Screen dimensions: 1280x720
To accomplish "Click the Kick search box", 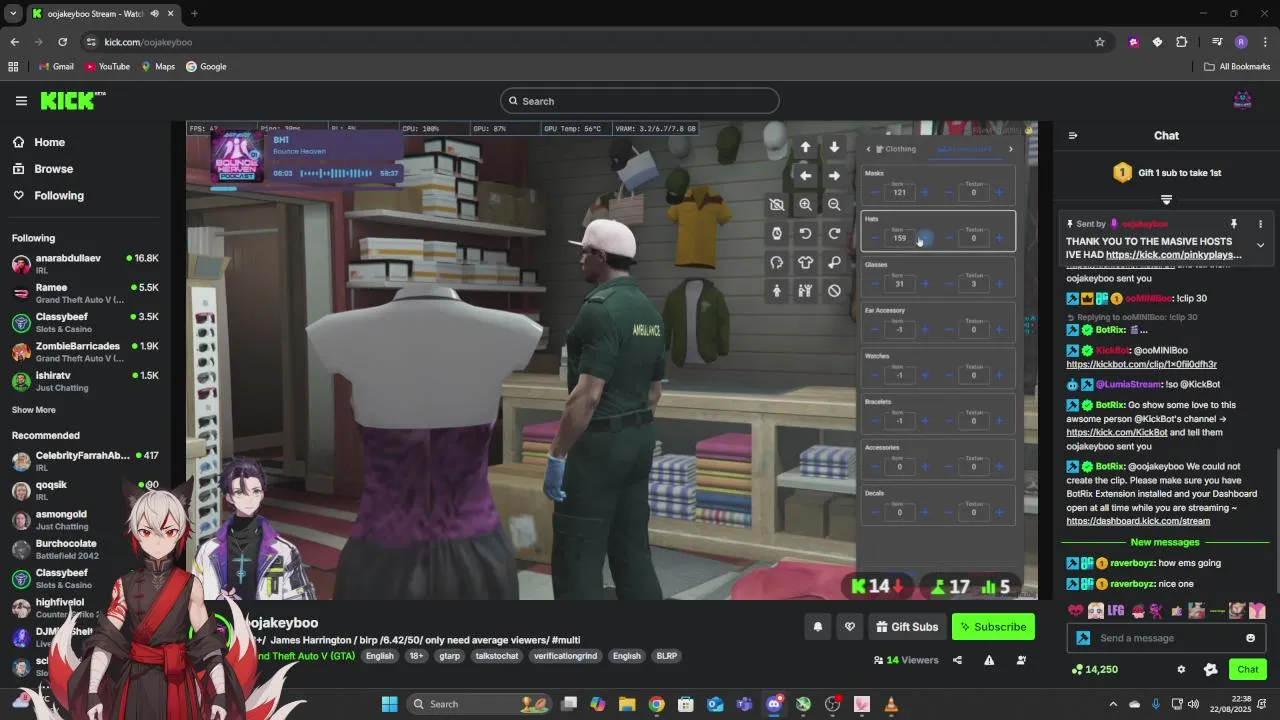I will pyautogui.click(x=640, y=101).
